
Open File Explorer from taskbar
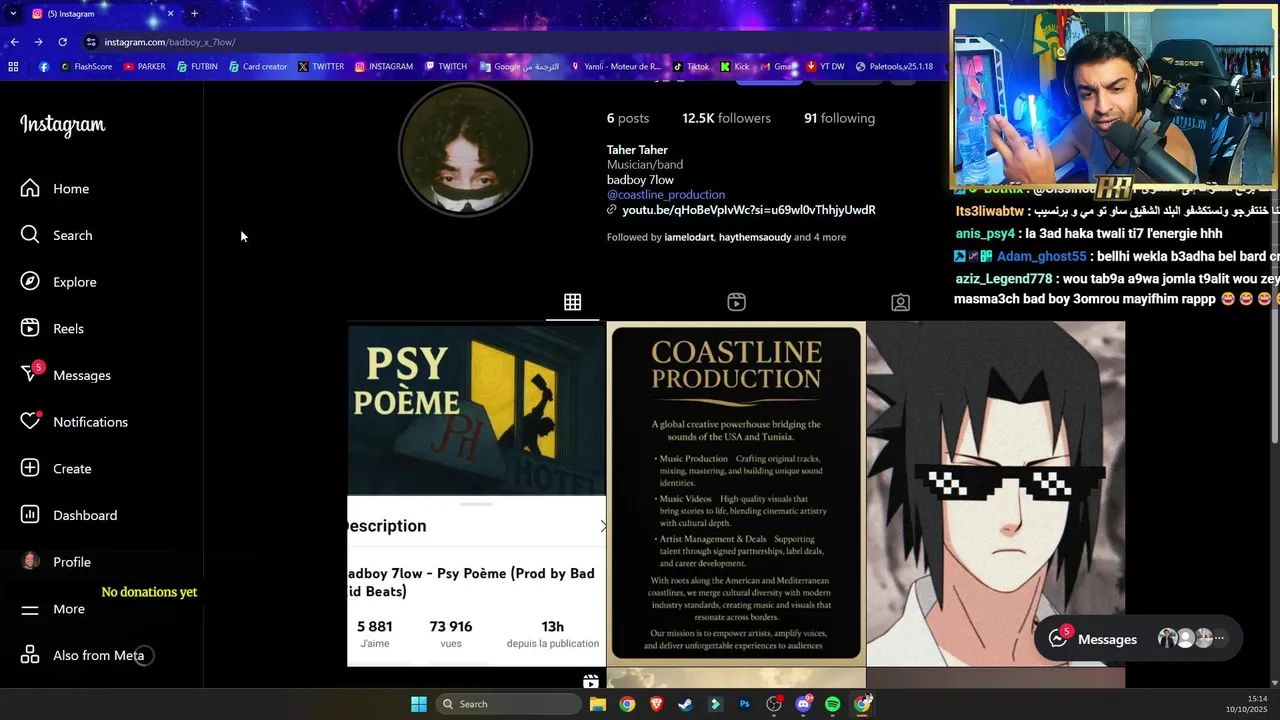pos(597,704)
